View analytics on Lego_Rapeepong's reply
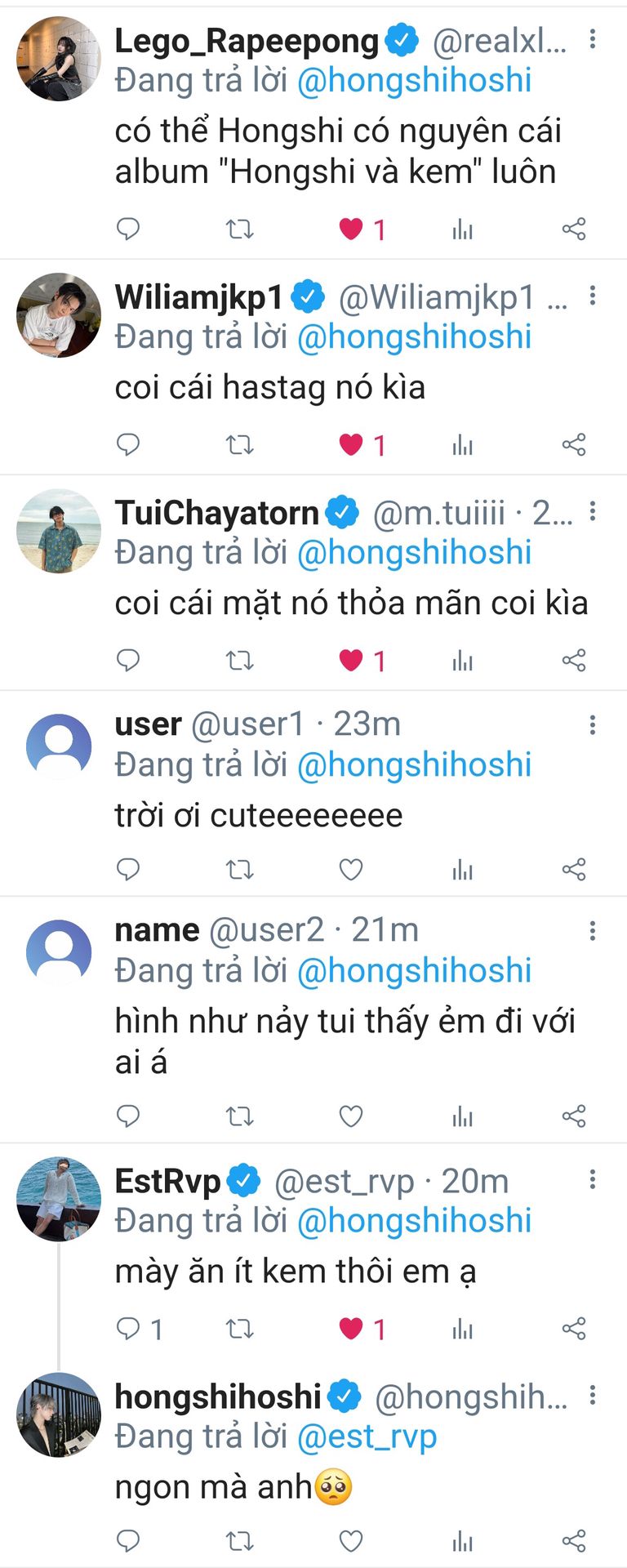This screenshot has height=1568, width=627. pyautogui.click(x=462, y=229)
